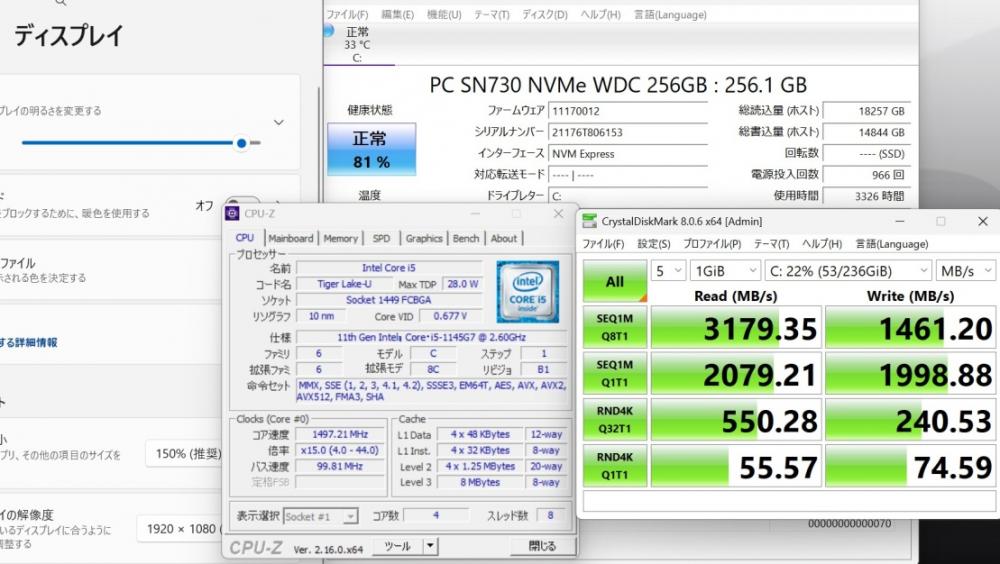Click the Tiger Lake-U code name value
Image resolution: width=1000 pixels, height=564 pixels.
pos(344,284)
